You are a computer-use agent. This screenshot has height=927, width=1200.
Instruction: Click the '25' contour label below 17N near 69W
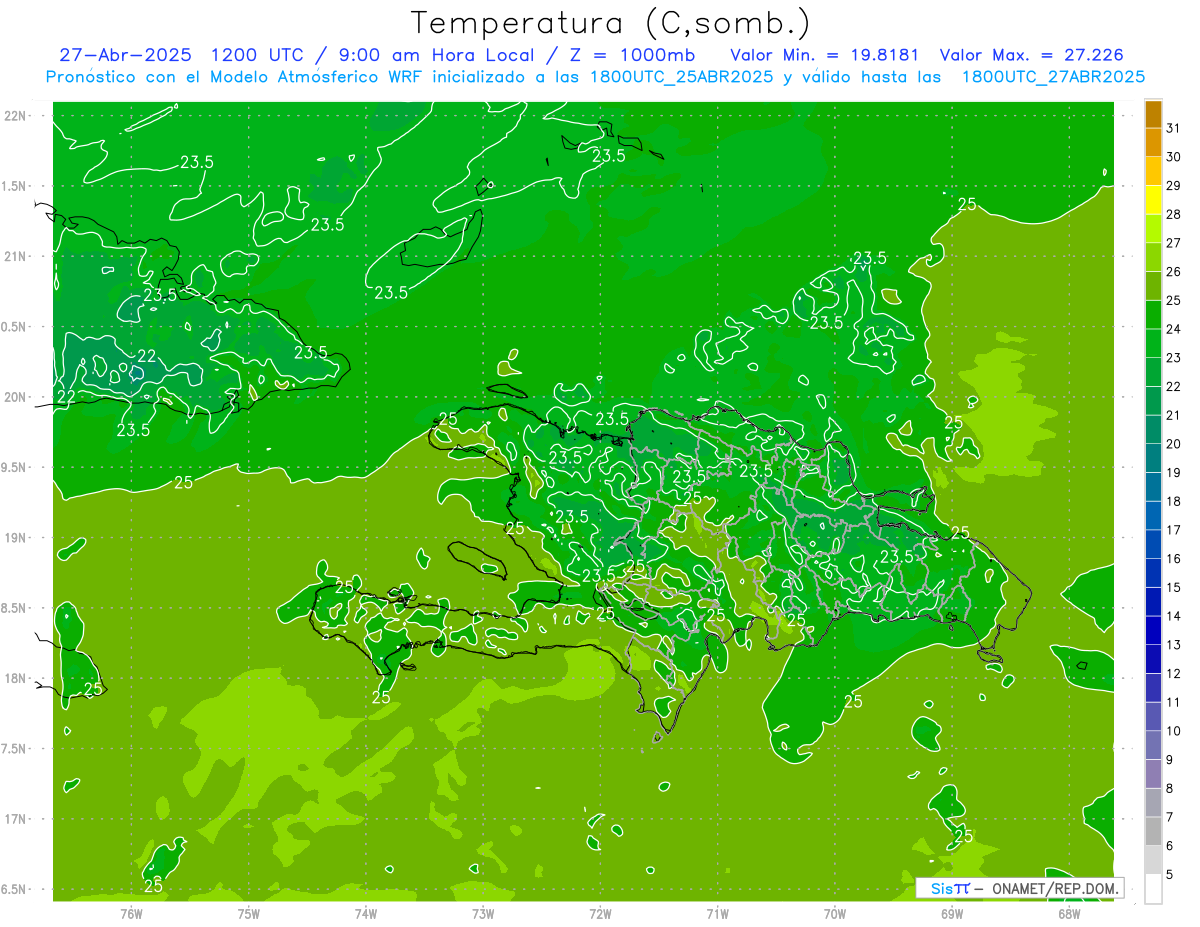click(x=964, y=835)
